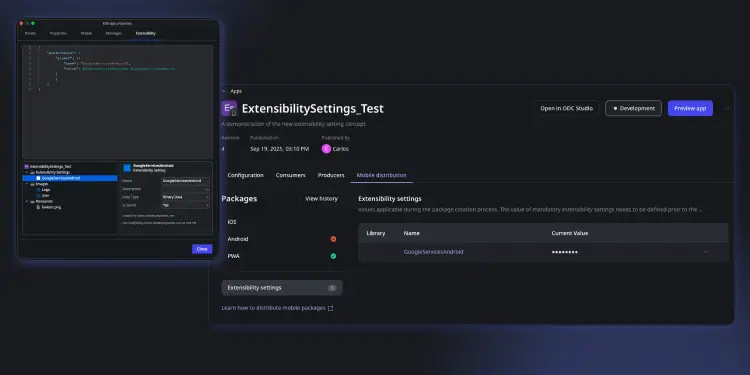
Task: Click the Current Value column header
Action: tap(570, 233)
